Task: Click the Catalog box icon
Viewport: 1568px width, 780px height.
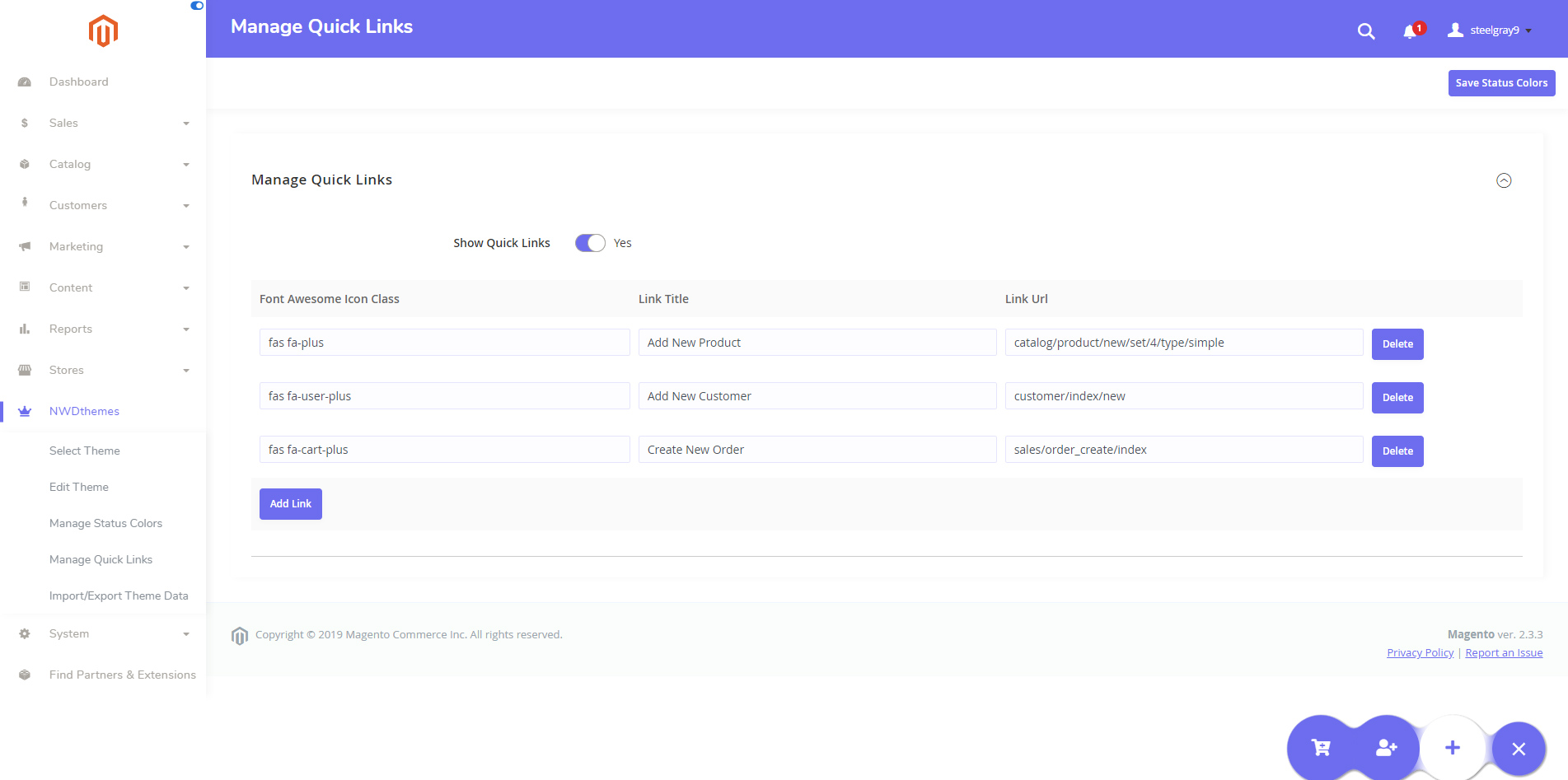Action: [x=25, y=165]
